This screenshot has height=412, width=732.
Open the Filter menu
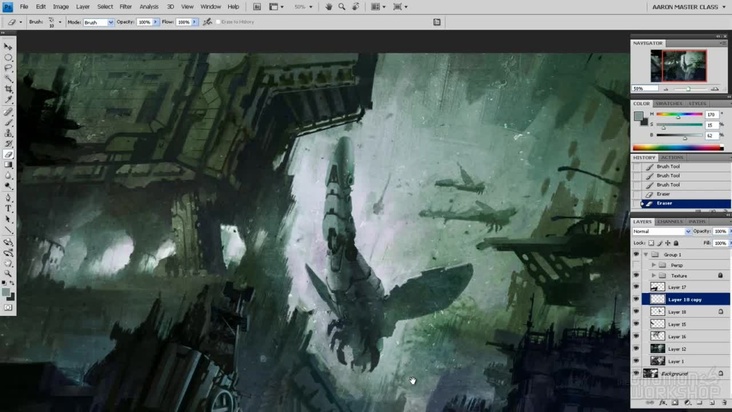click(126, 7)
